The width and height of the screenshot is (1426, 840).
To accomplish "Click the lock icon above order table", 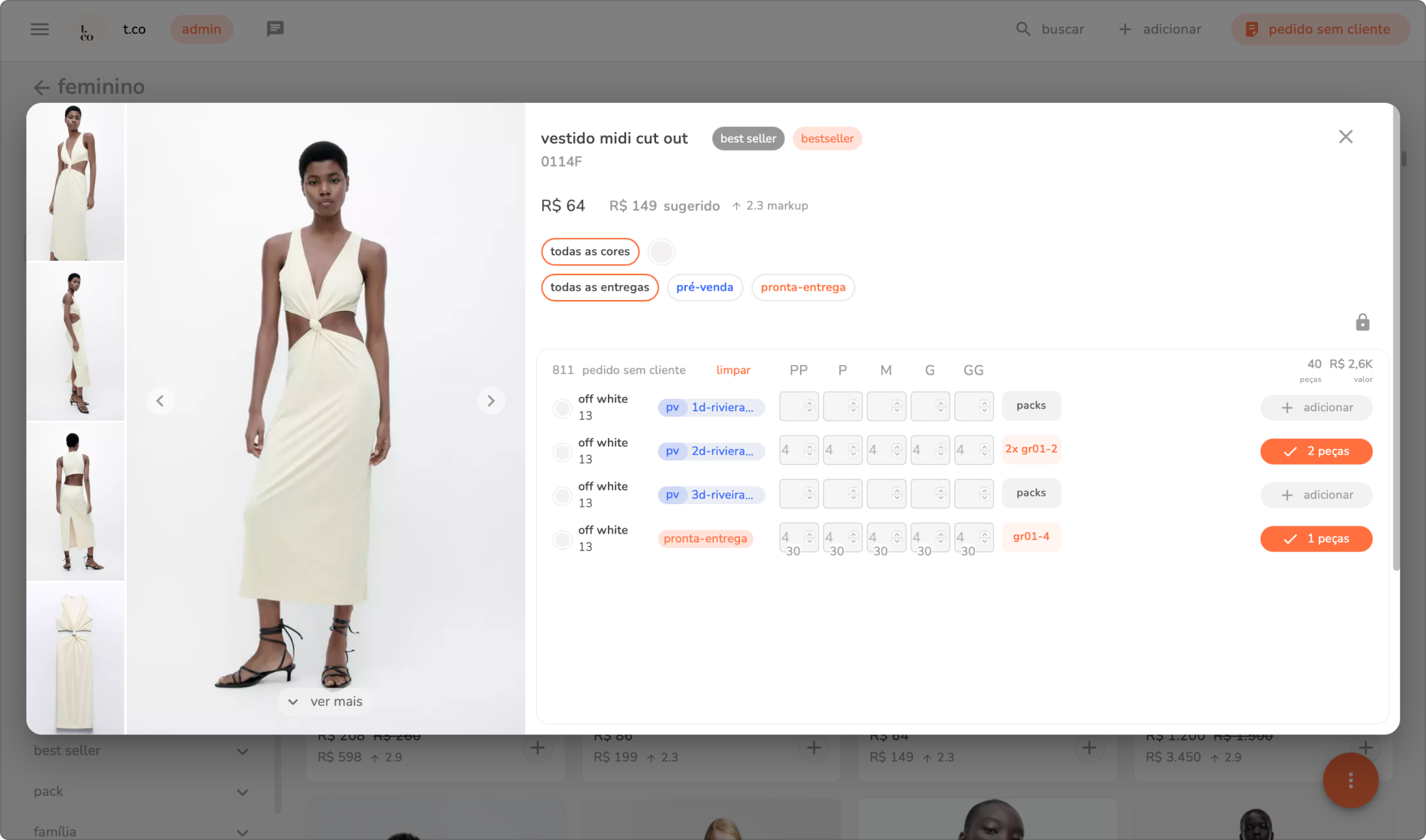I will [1362, 322].
